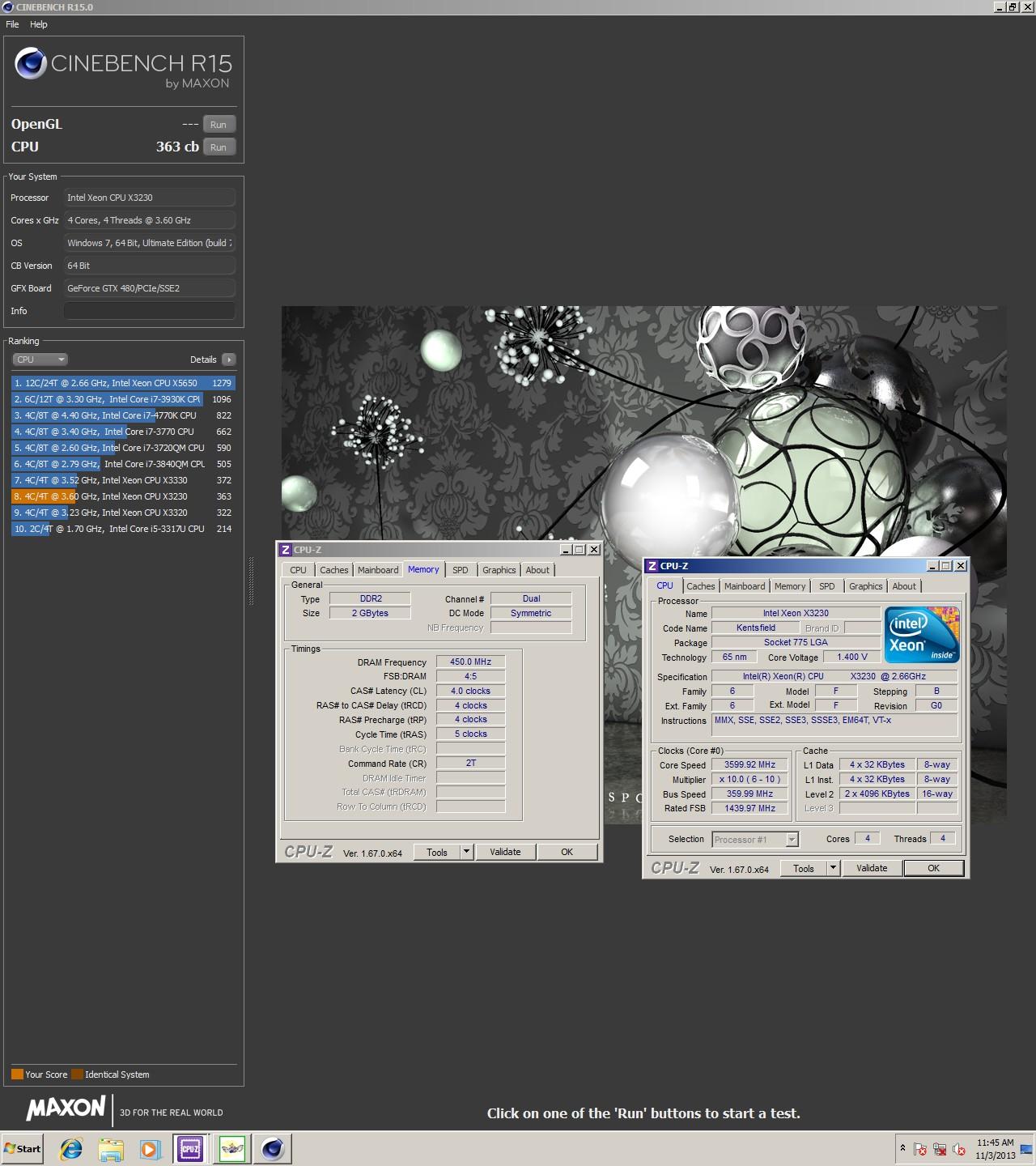Screen dimensions: 1036x1166
Task: Click the Intel Xeon inside logo
Action: (x=922, y=635)
